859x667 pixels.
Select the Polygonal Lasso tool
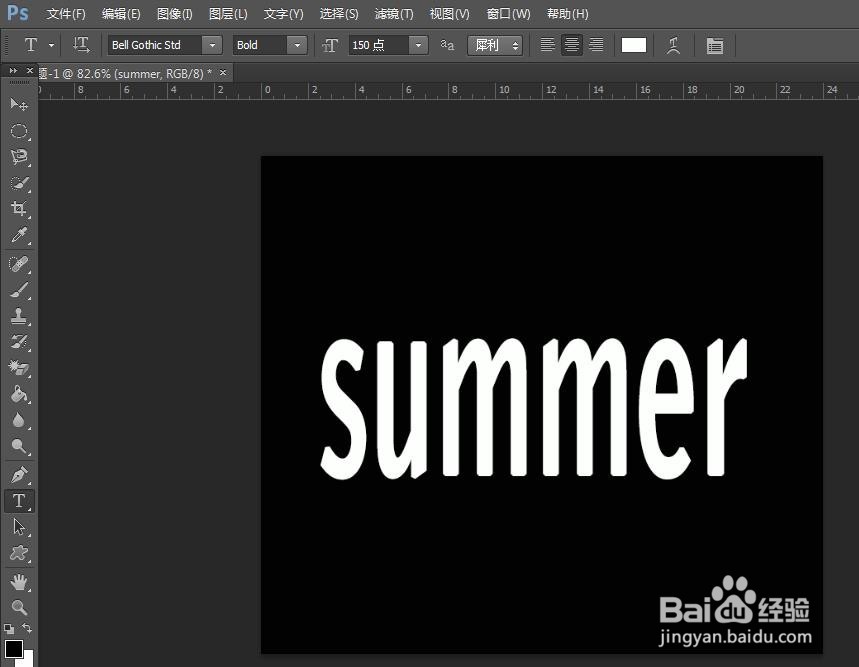(x=19, y=157)
